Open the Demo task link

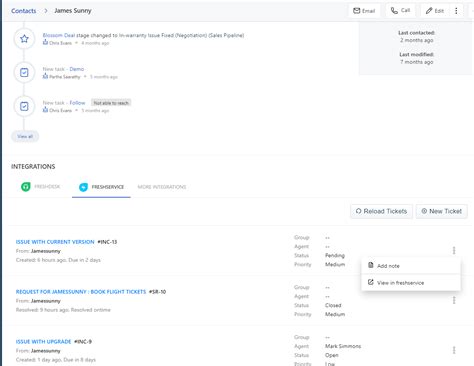pos(77,69)
